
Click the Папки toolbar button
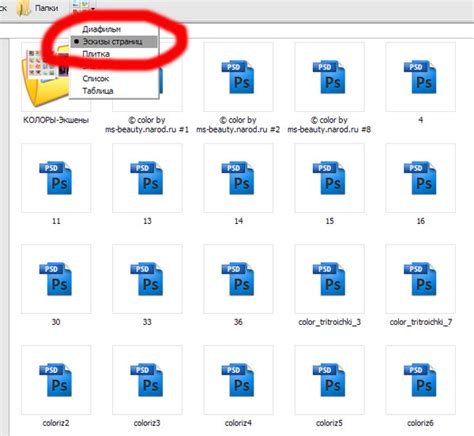click(x=38, y=8)
